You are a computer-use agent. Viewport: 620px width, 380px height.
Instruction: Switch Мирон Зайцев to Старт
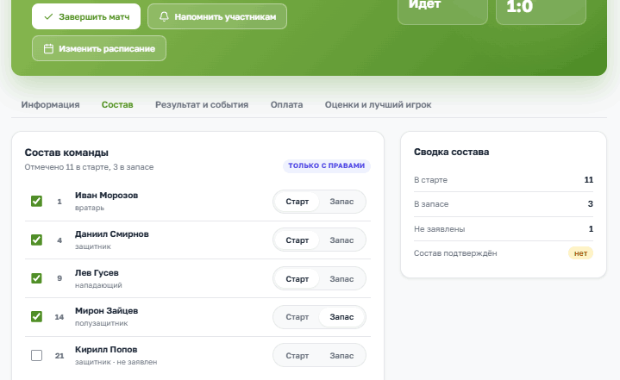pyautogui.click(x=297, y=317)
